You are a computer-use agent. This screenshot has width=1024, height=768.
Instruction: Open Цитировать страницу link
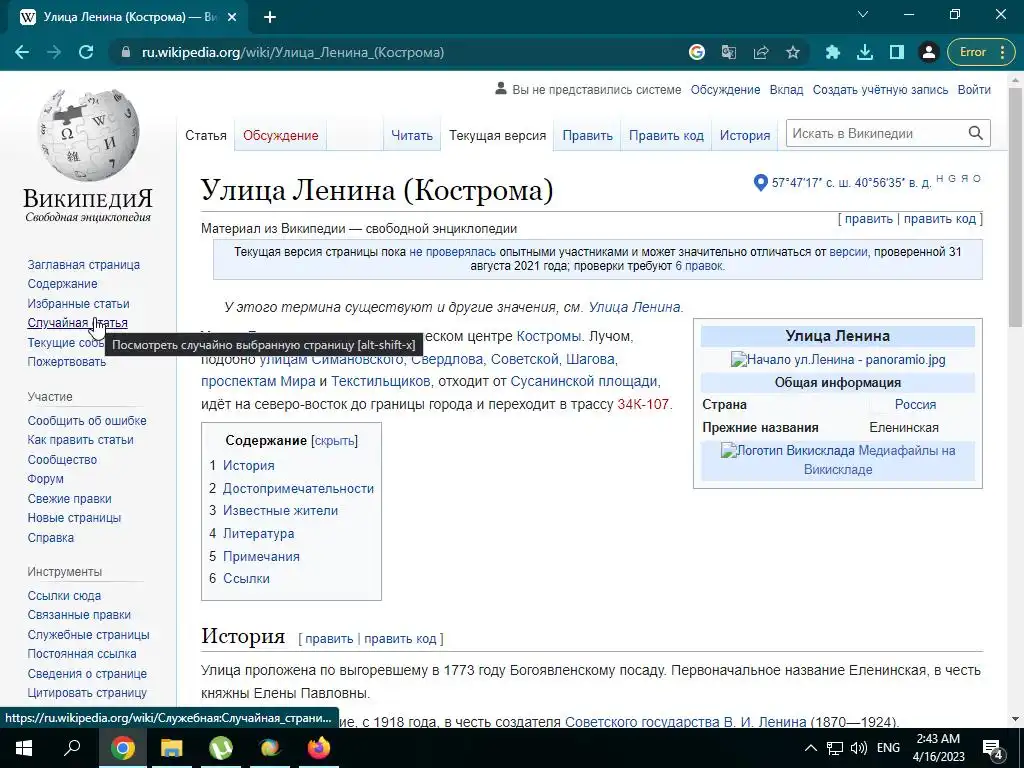point(87,693)
